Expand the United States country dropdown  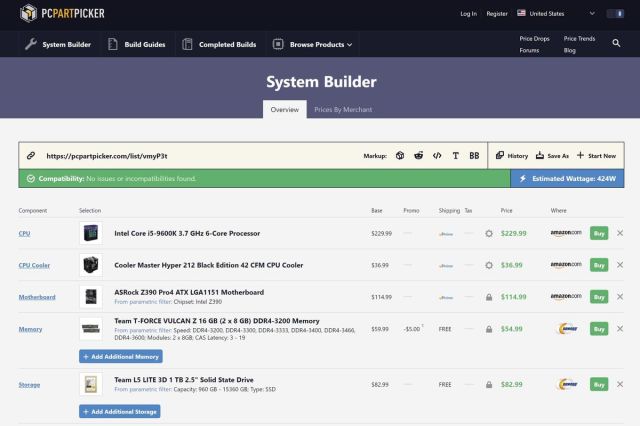tap(556, 13)
